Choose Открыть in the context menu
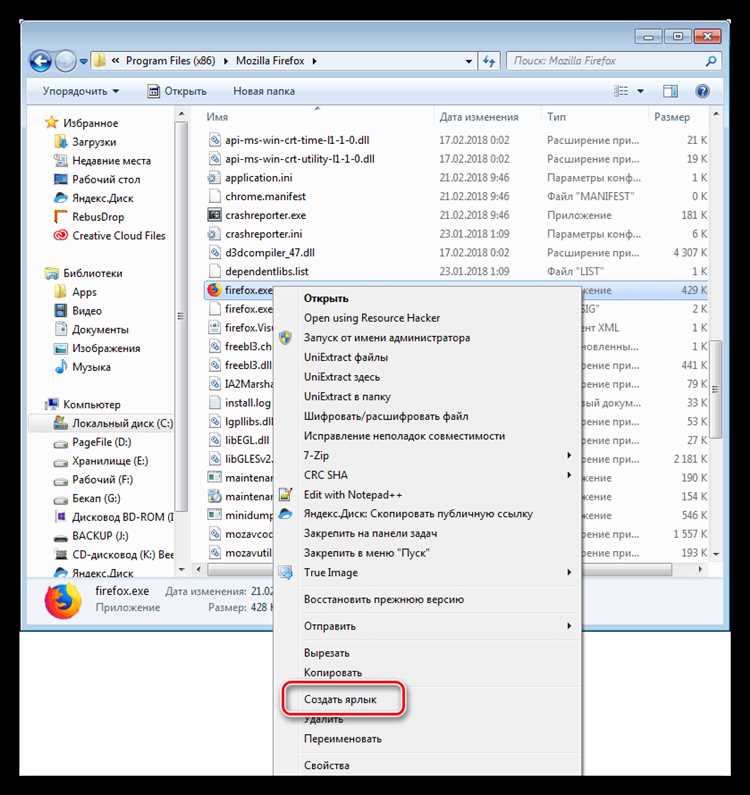Viewport: 750px width, 795px height. [326, 299]
